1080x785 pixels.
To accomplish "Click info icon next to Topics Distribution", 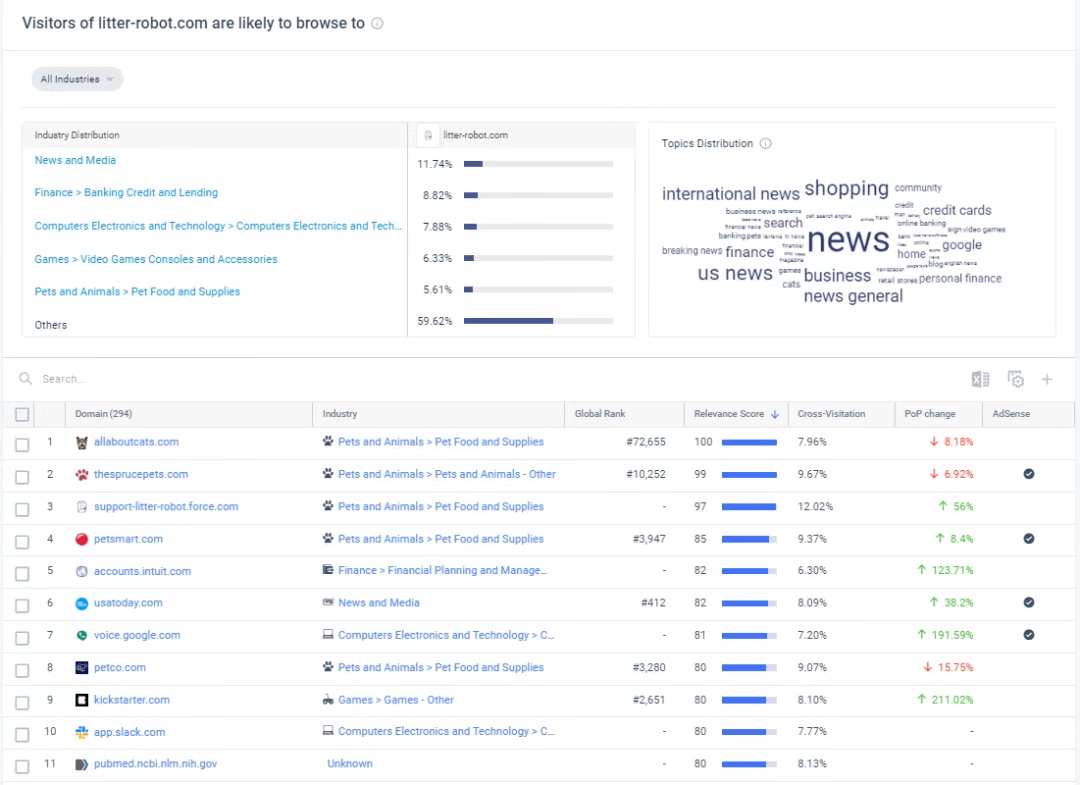I will pyautogui.click(x=765, y=144).
